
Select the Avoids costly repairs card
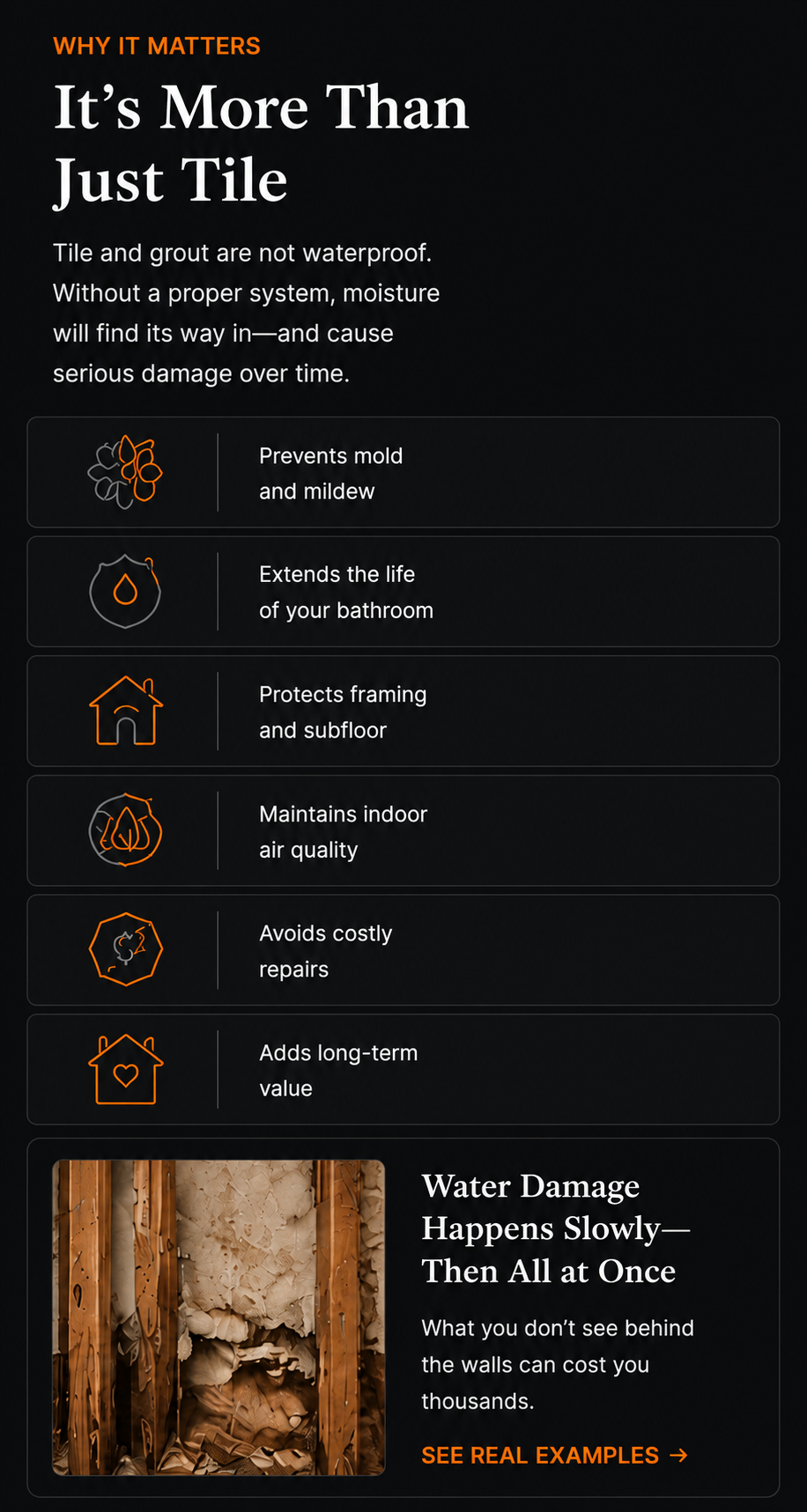[x=403, y=950]
